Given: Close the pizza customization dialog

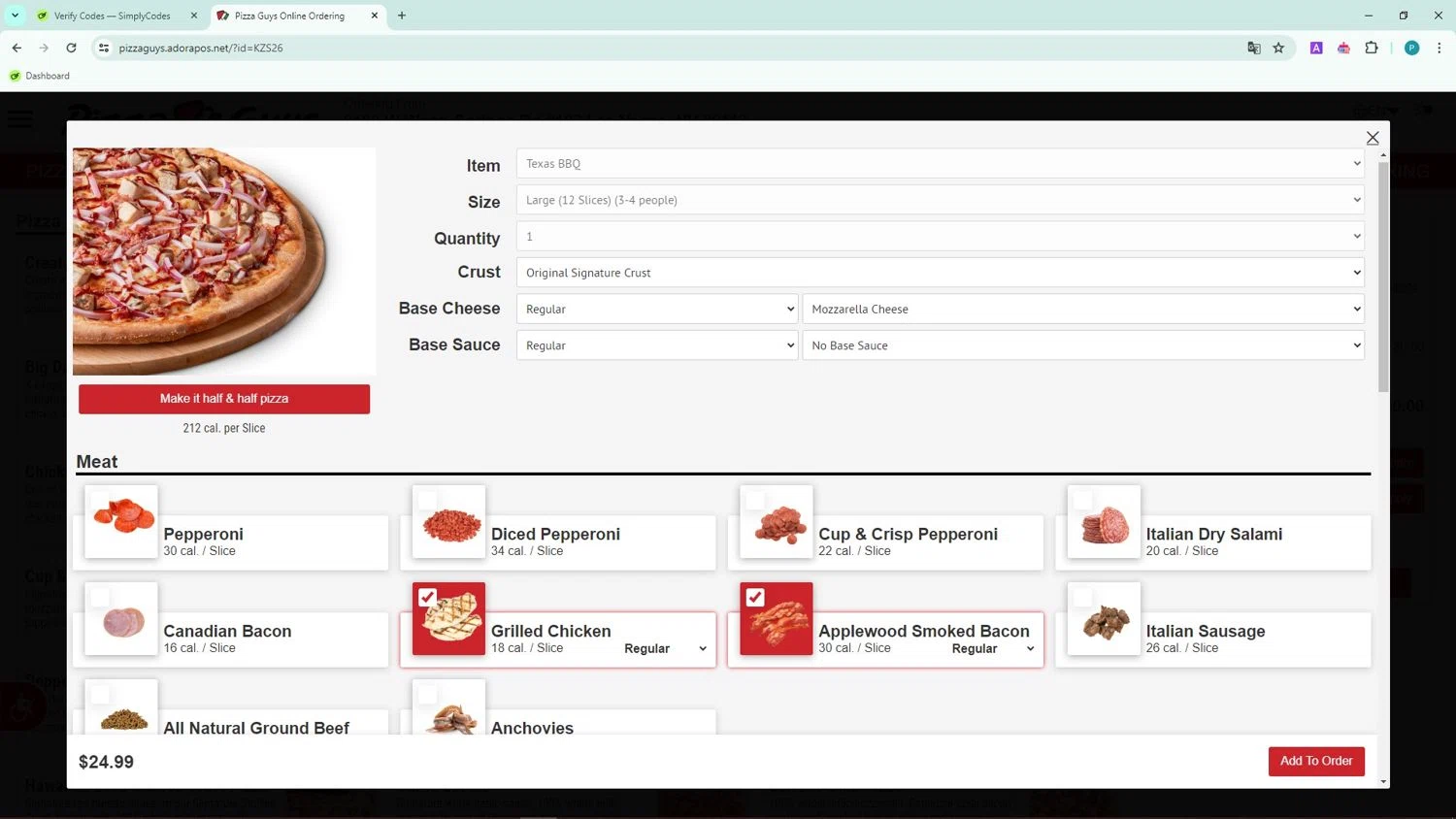Looking at the screenshot, I should pos(1372,138).
